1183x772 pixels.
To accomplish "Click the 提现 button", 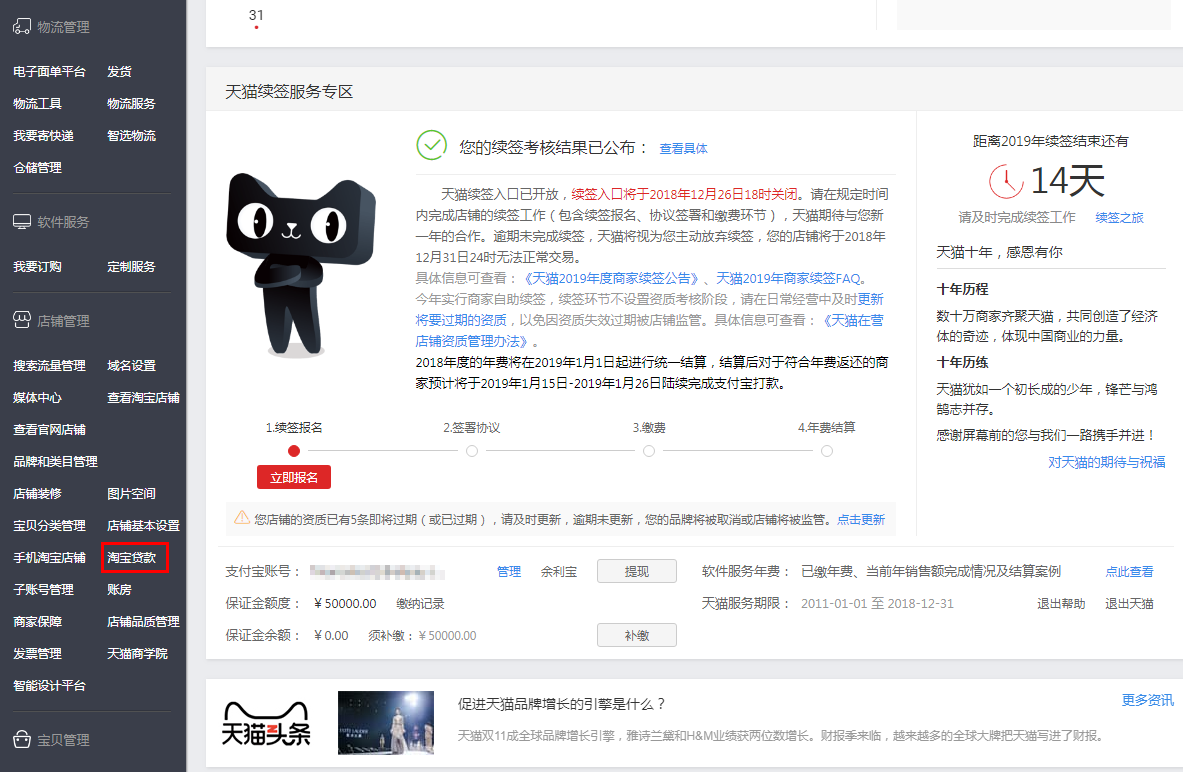I will (x=637, y=571).
